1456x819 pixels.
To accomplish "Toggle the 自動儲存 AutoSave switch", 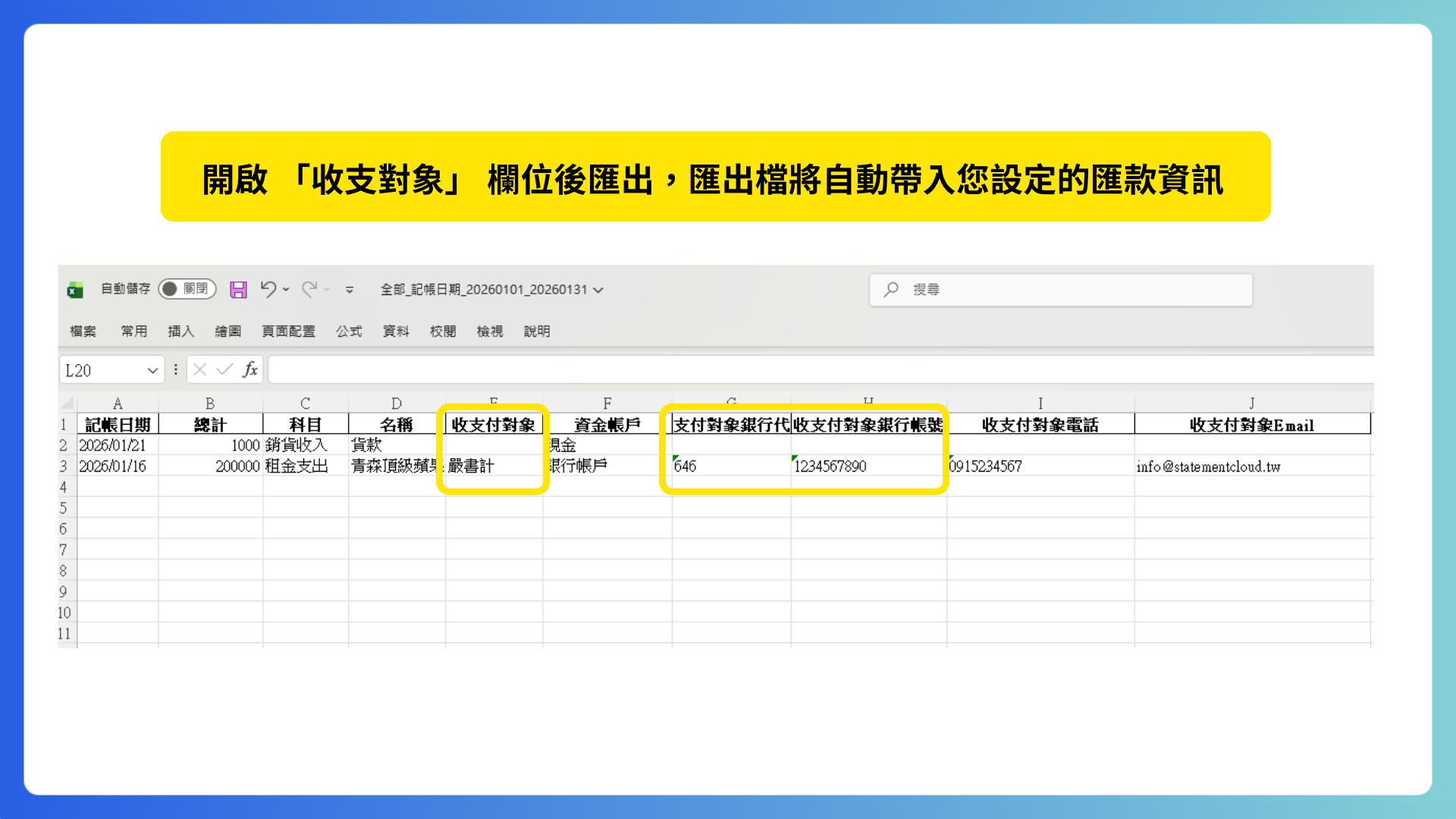I will pos(187,289).
